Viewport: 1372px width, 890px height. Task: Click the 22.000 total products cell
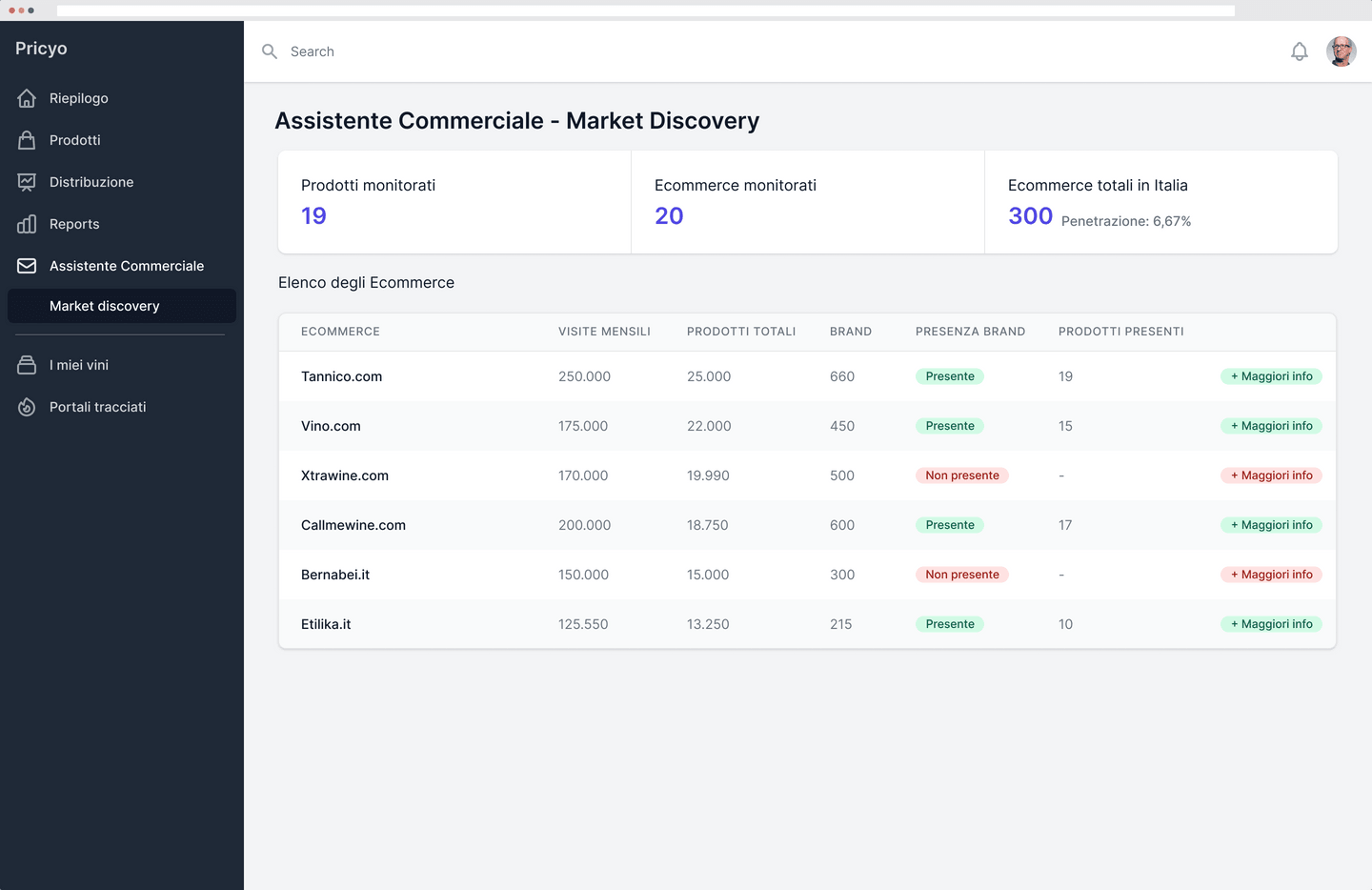709,426
